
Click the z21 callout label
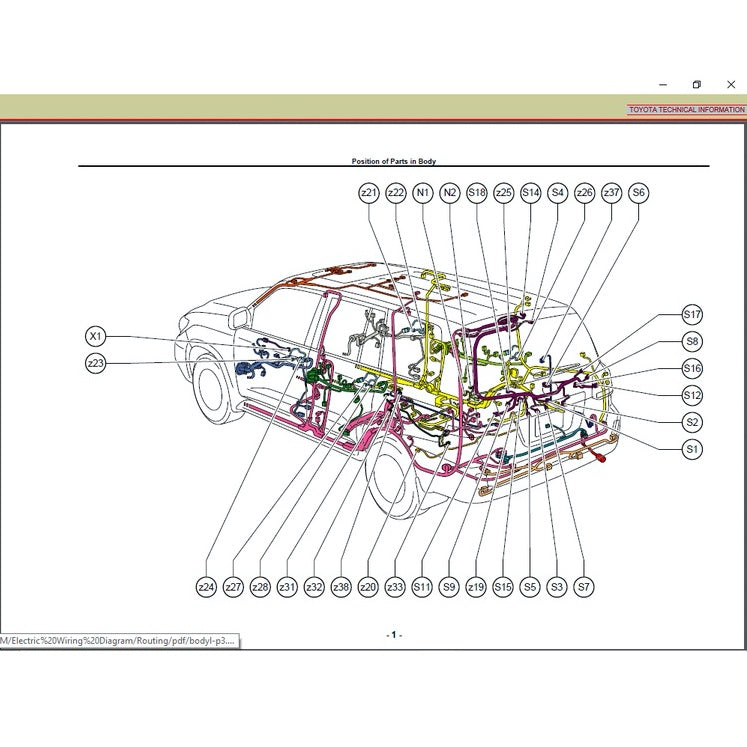(x=369, y=192)
